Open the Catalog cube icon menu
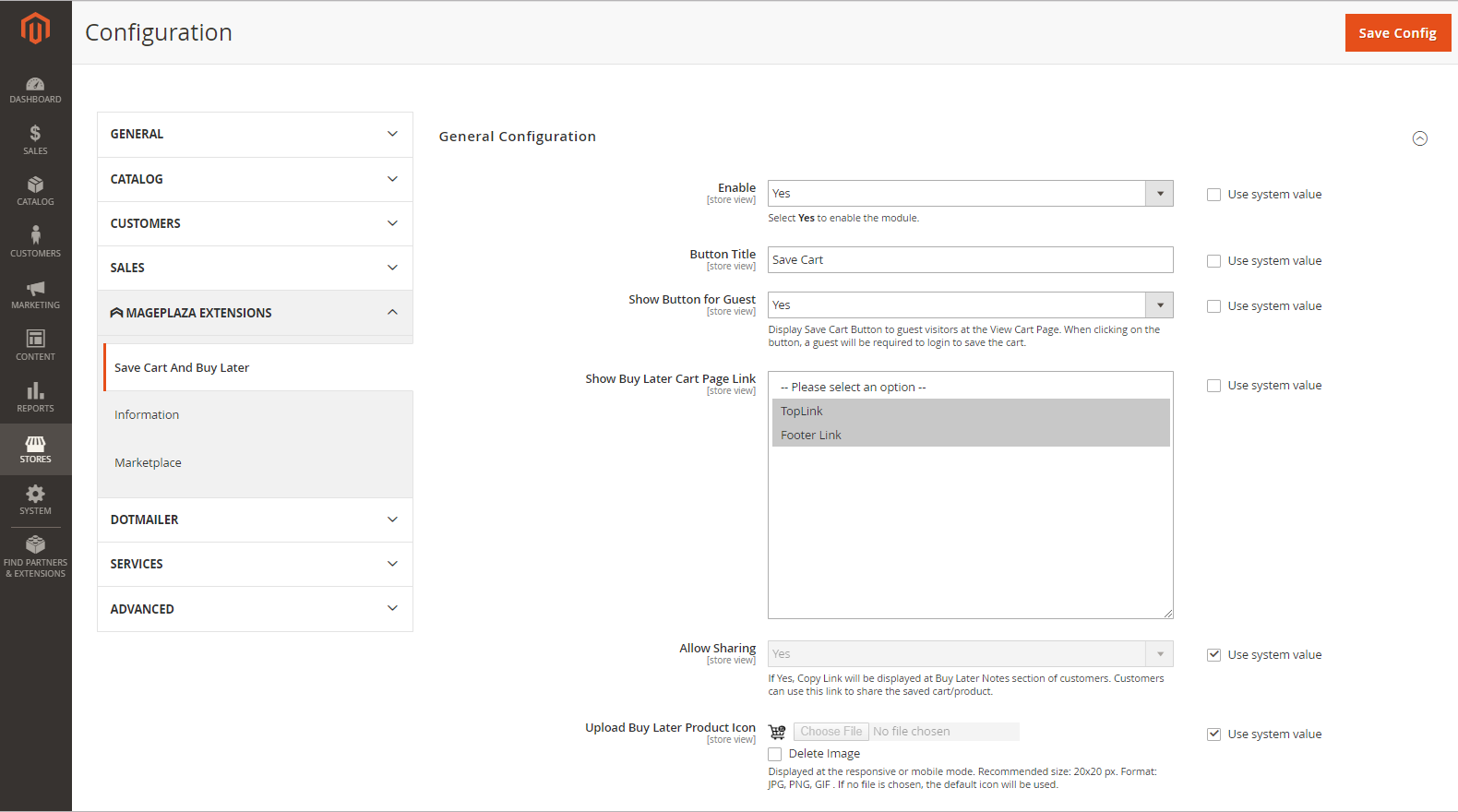 [35, 190]
